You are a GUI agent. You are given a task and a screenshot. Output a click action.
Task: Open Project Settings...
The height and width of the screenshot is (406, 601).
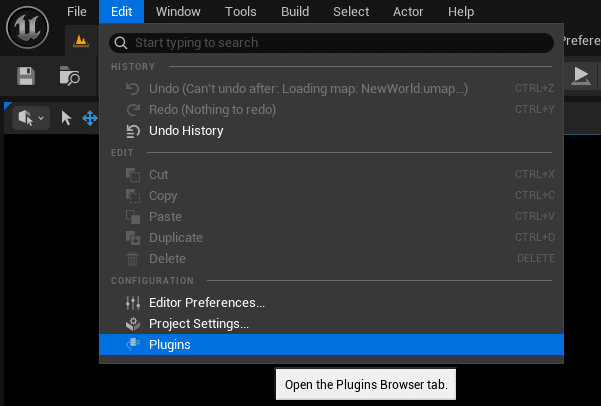[331, 324]
